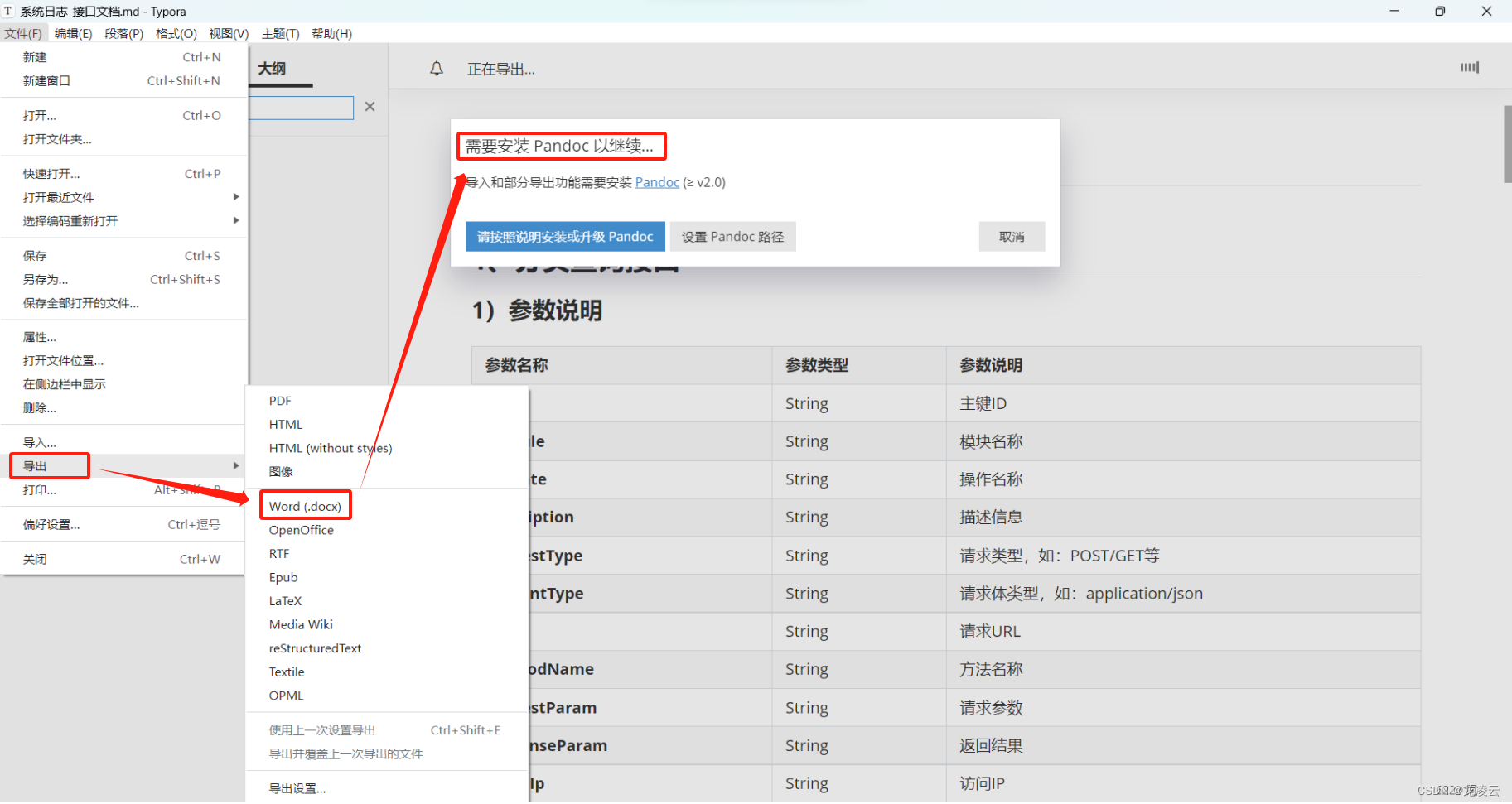Export as reStructuredText

388,648
